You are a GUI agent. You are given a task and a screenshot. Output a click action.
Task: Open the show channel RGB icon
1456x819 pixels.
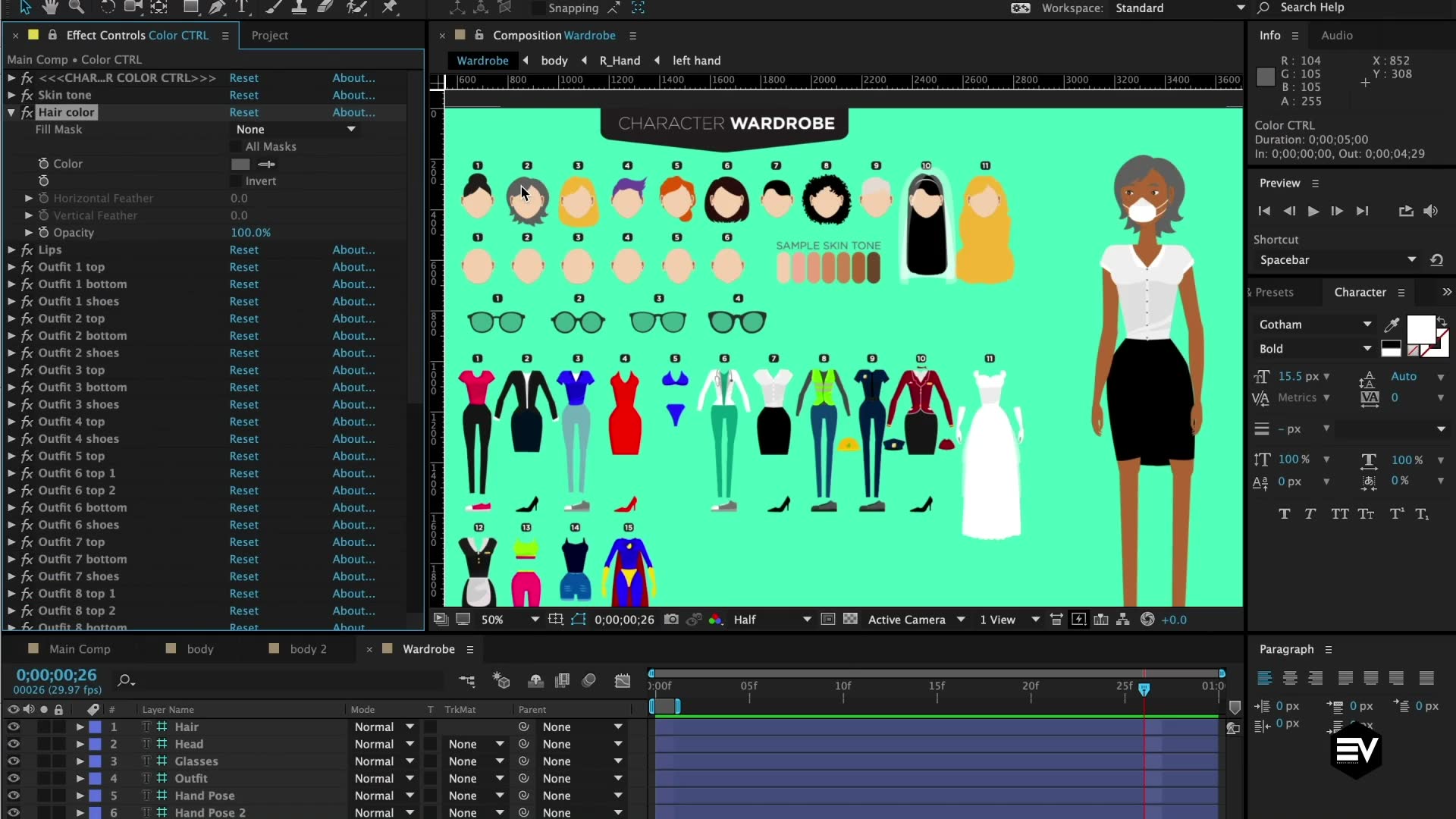715,620
